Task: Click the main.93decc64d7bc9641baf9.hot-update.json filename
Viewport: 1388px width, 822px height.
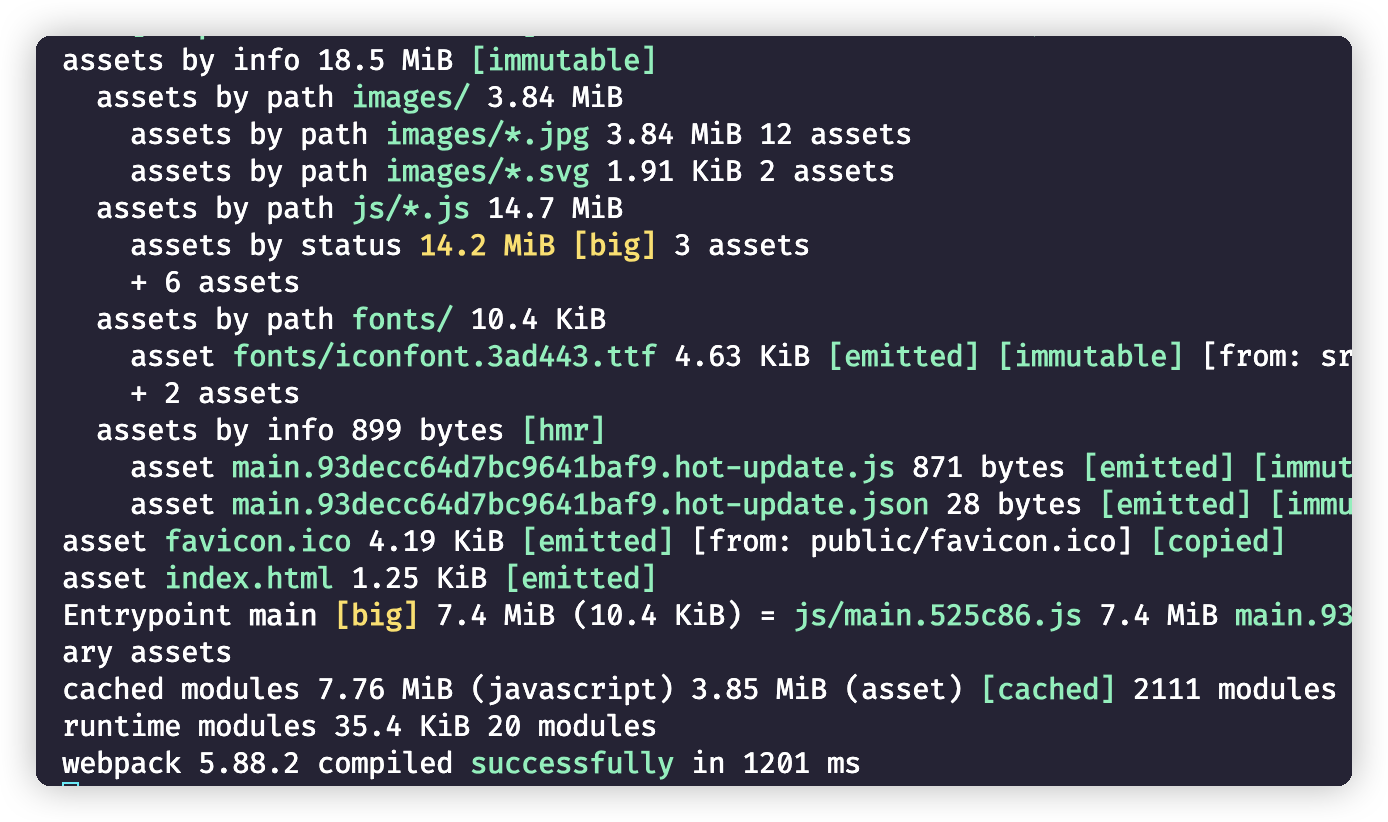Action: tap(581, 504)
